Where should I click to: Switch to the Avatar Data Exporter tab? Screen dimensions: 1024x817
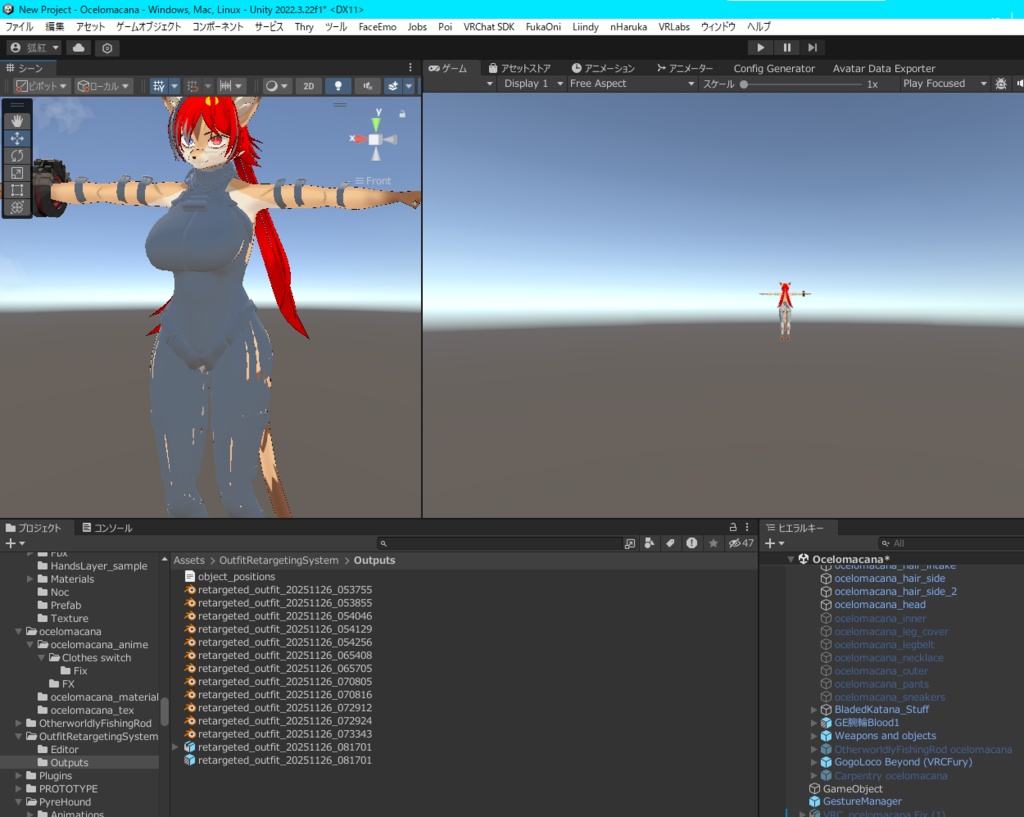[884, 68]
